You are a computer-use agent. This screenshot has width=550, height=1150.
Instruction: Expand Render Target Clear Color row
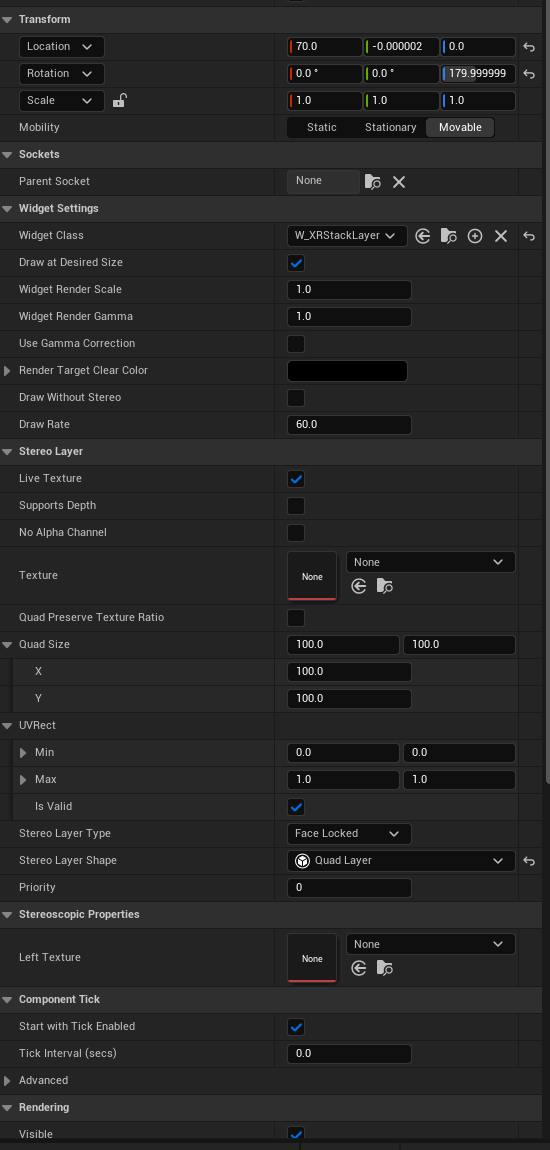(7, 371)
